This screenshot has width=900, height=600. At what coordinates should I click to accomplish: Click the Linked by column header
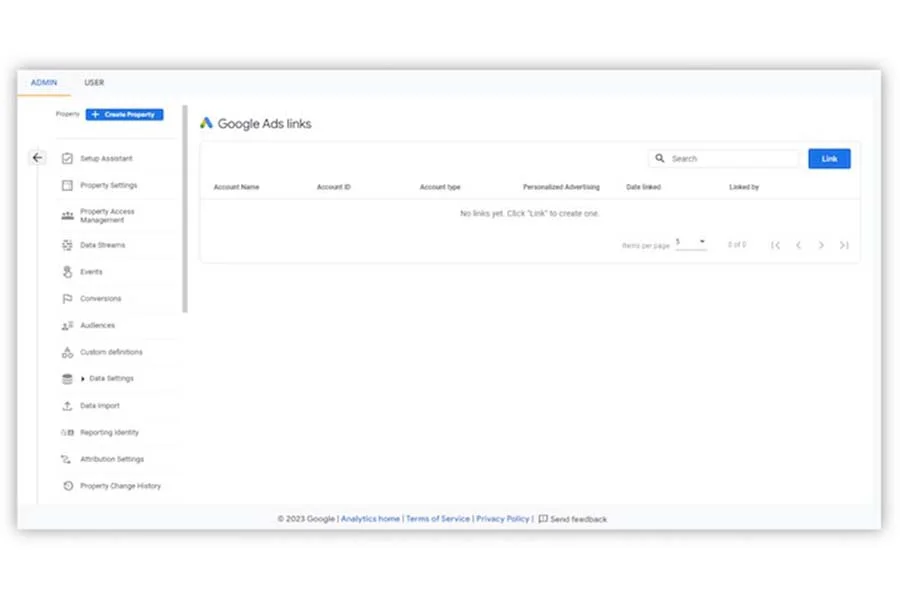[744, 187]
